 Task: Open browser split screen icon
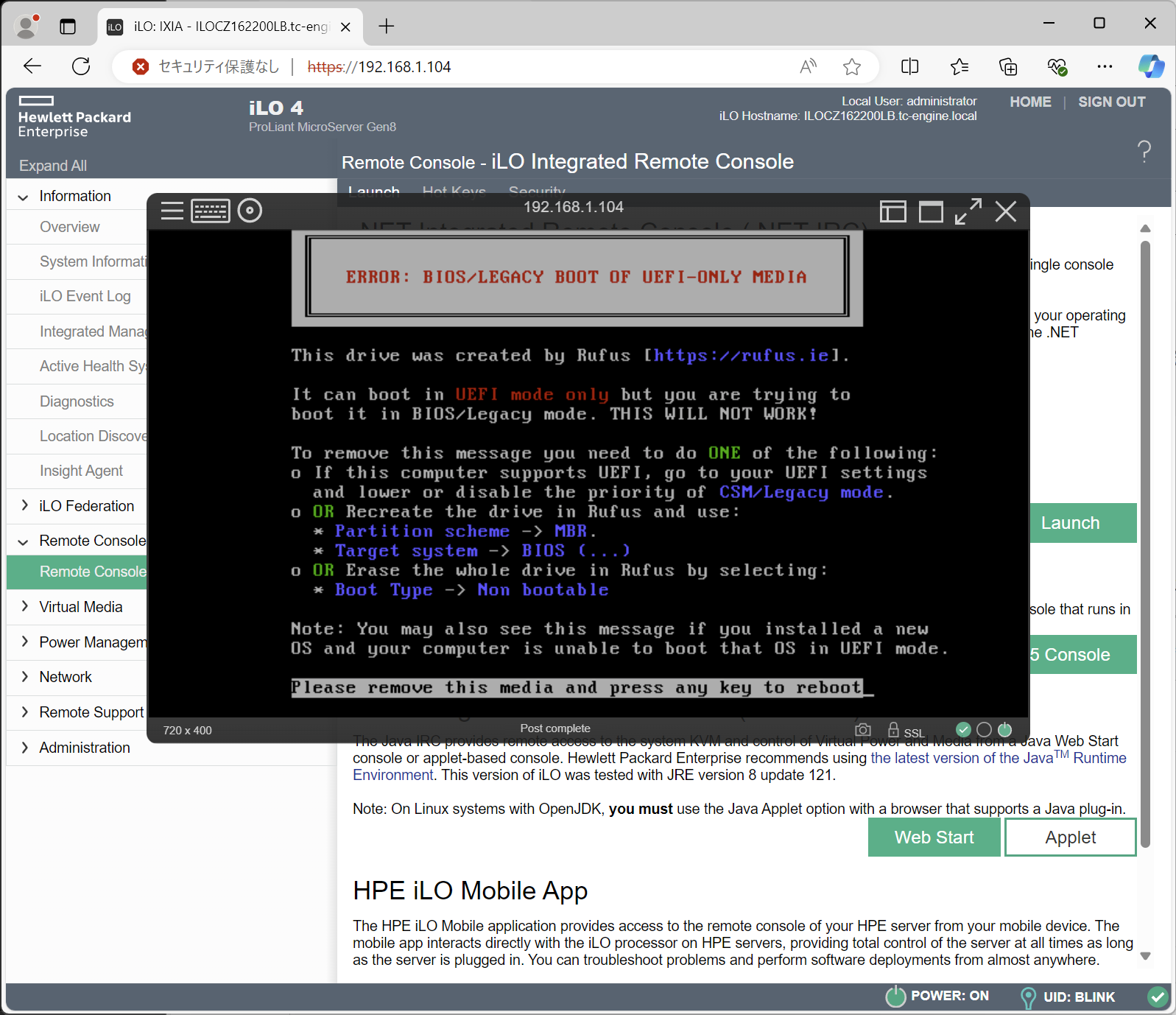[x=909, y=67]
